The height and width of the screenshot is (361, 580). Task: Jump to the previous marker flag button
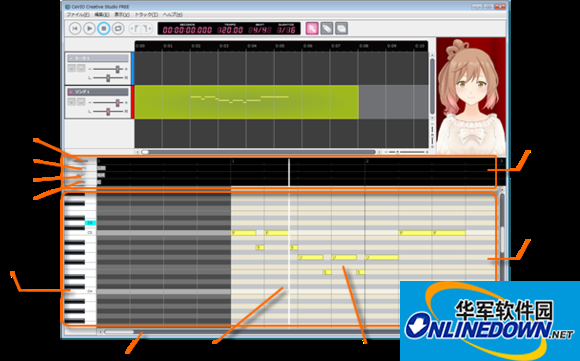click(x=134, y=28)
